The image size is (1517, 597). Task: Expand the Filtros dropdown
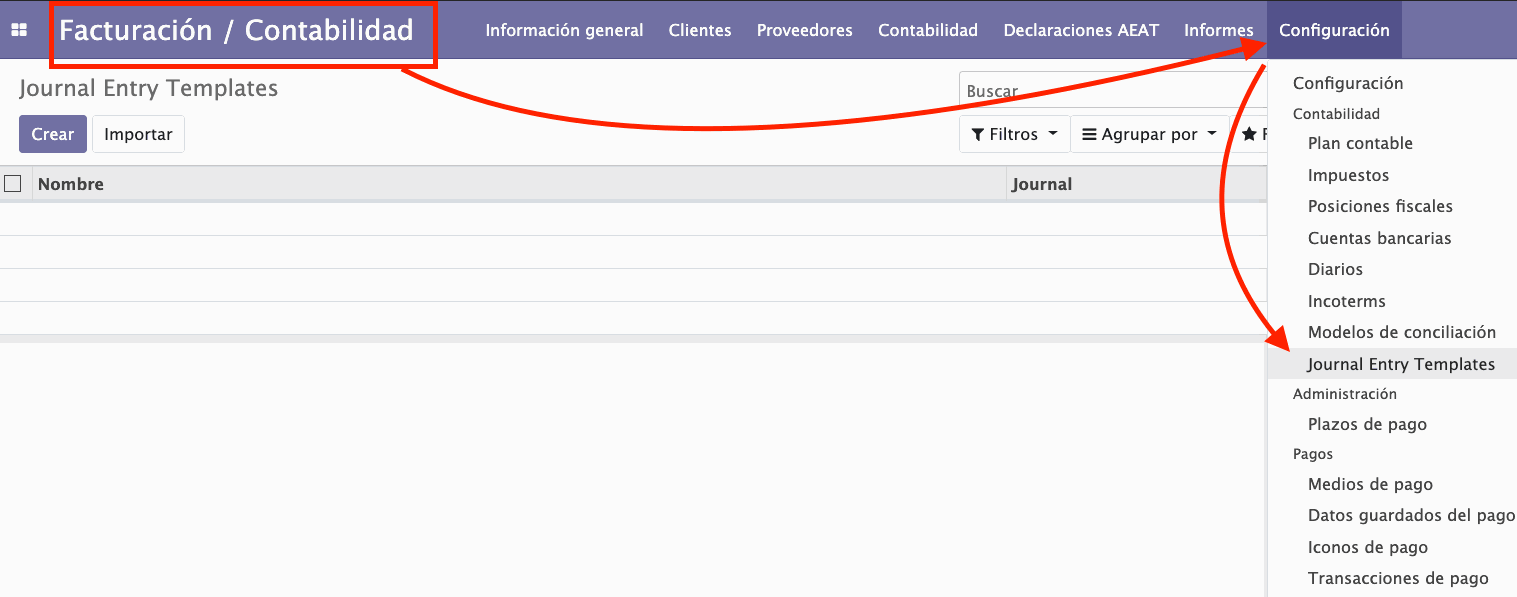coord(1014,134)
